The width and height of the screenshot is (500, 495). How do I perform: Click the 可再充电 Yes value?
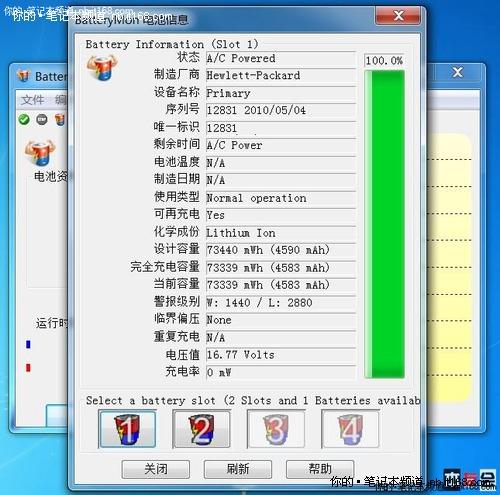point(281,215)
